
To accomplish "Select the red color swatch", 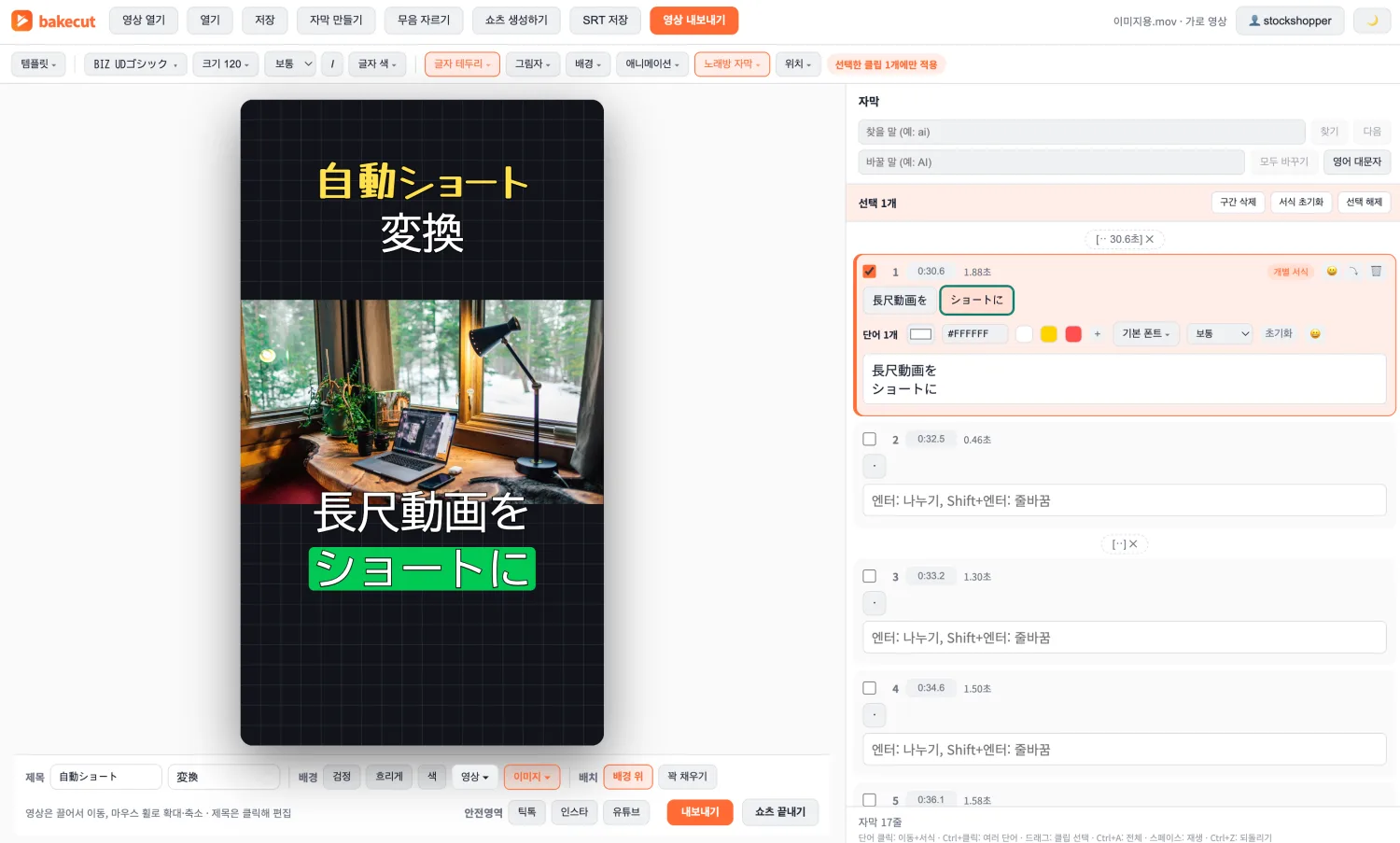I will pos(1073,334).
